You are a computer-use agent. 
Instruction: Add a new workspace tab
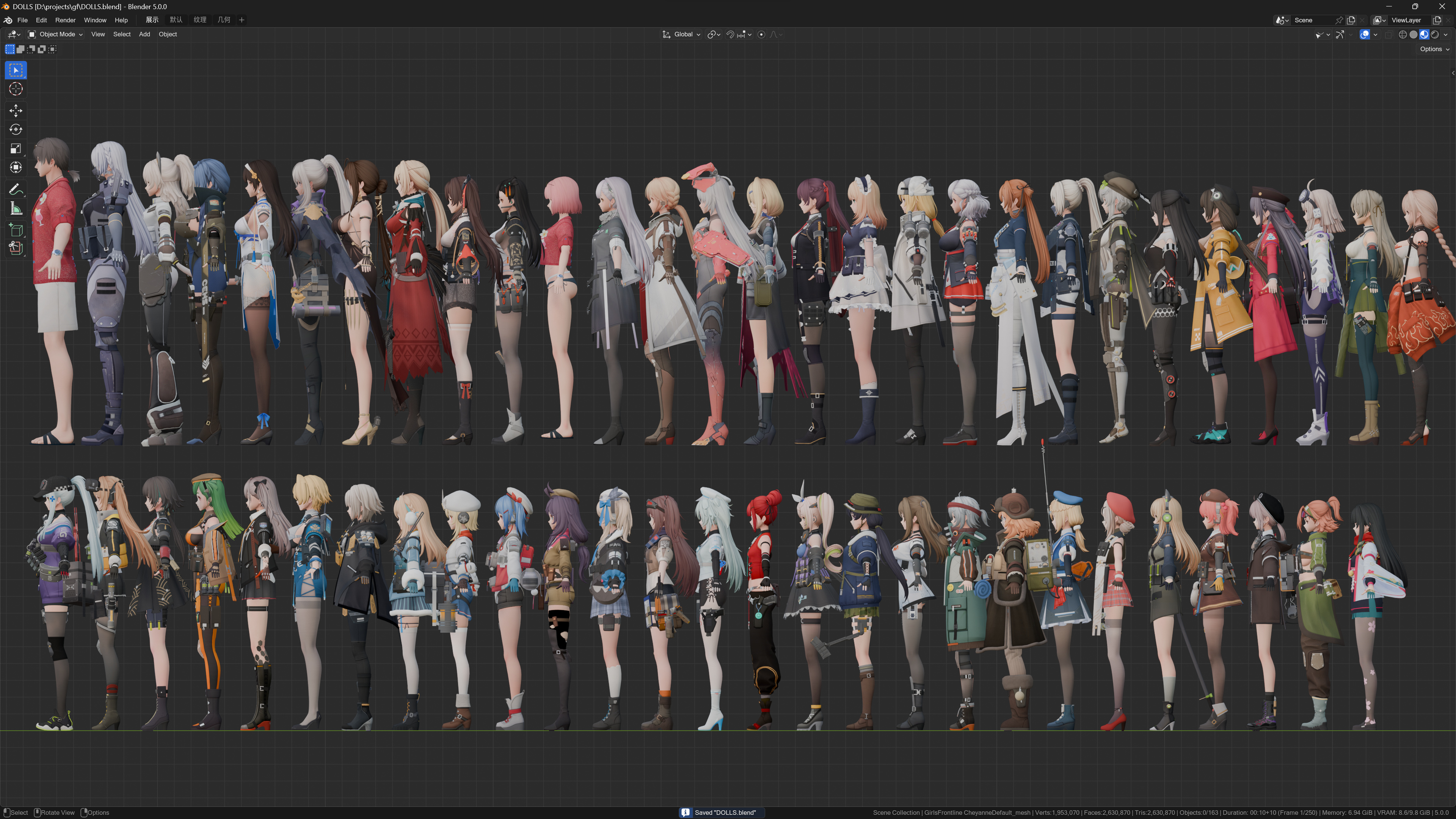click(242, 20)
